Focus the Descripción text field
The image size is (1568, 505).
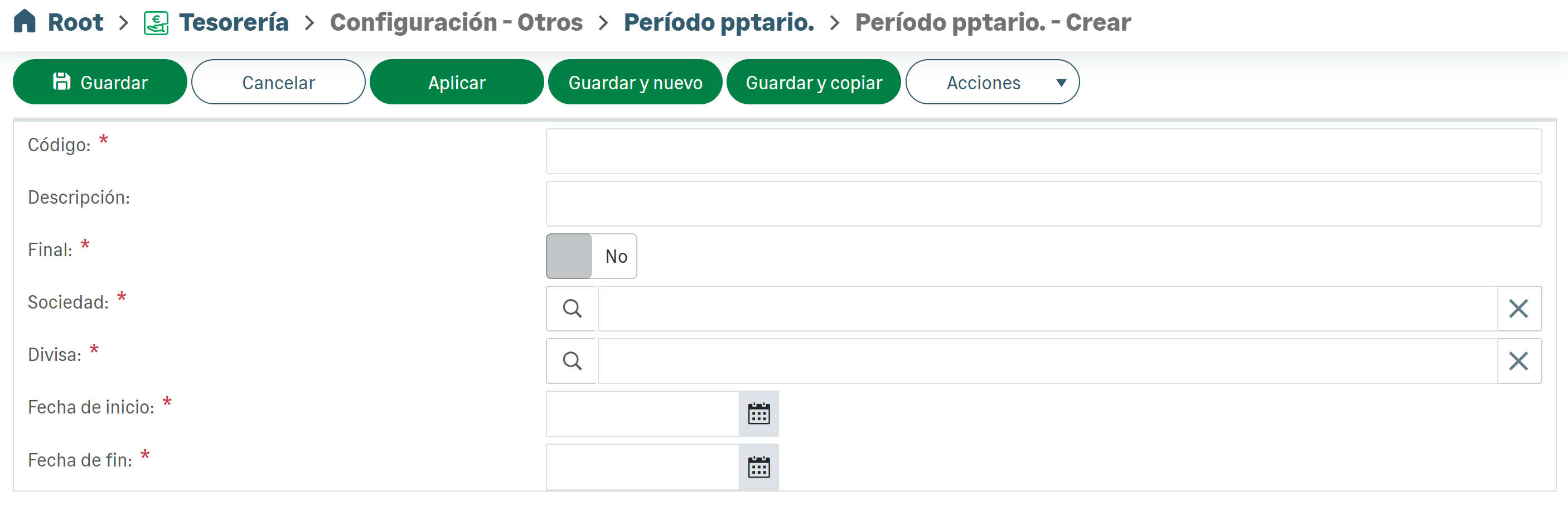pyautogui.click(x=1043, y=204)
